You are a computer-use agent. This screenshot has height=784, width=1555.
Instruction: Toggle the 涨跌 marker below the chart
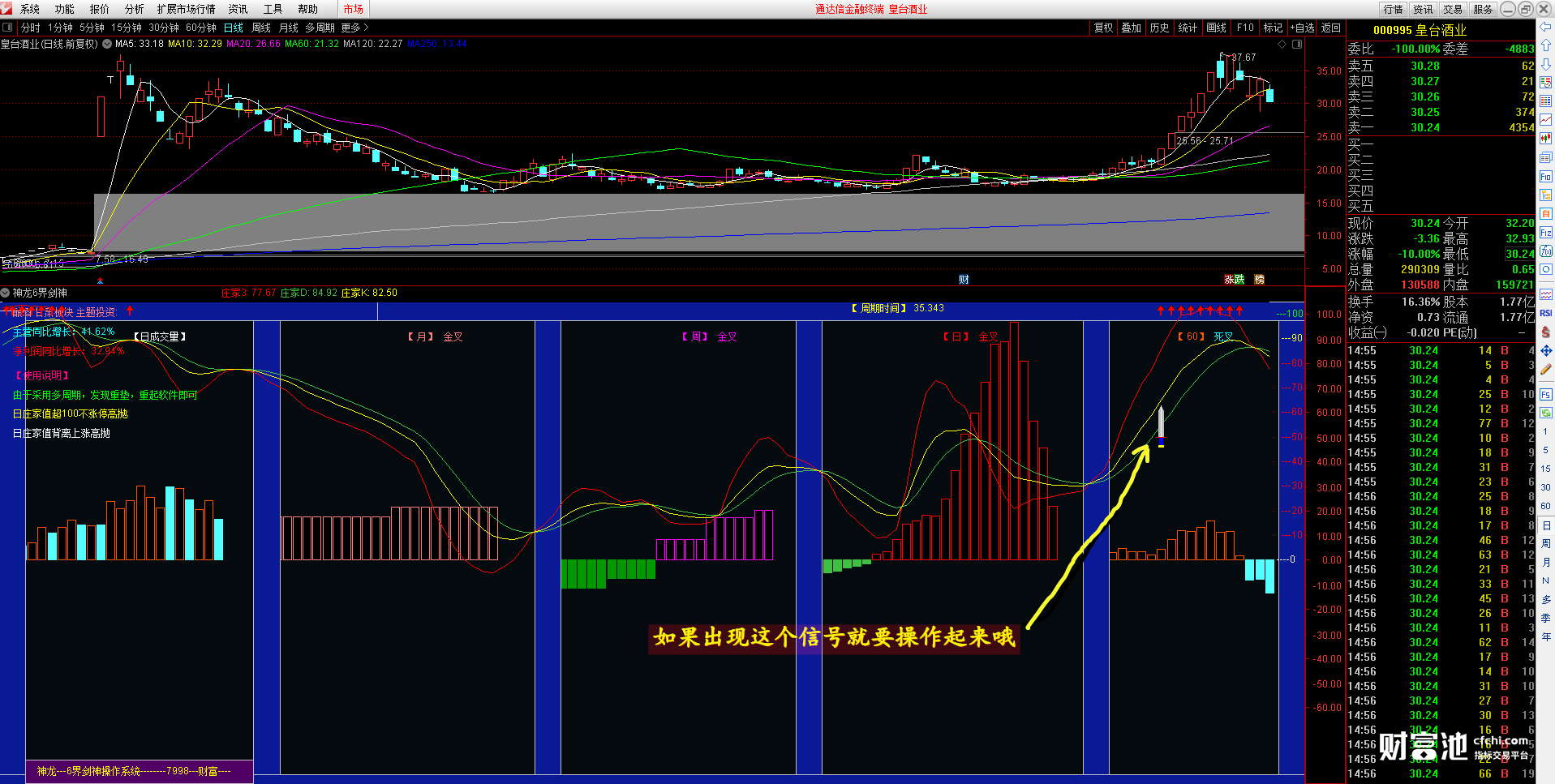(1234, 279)
